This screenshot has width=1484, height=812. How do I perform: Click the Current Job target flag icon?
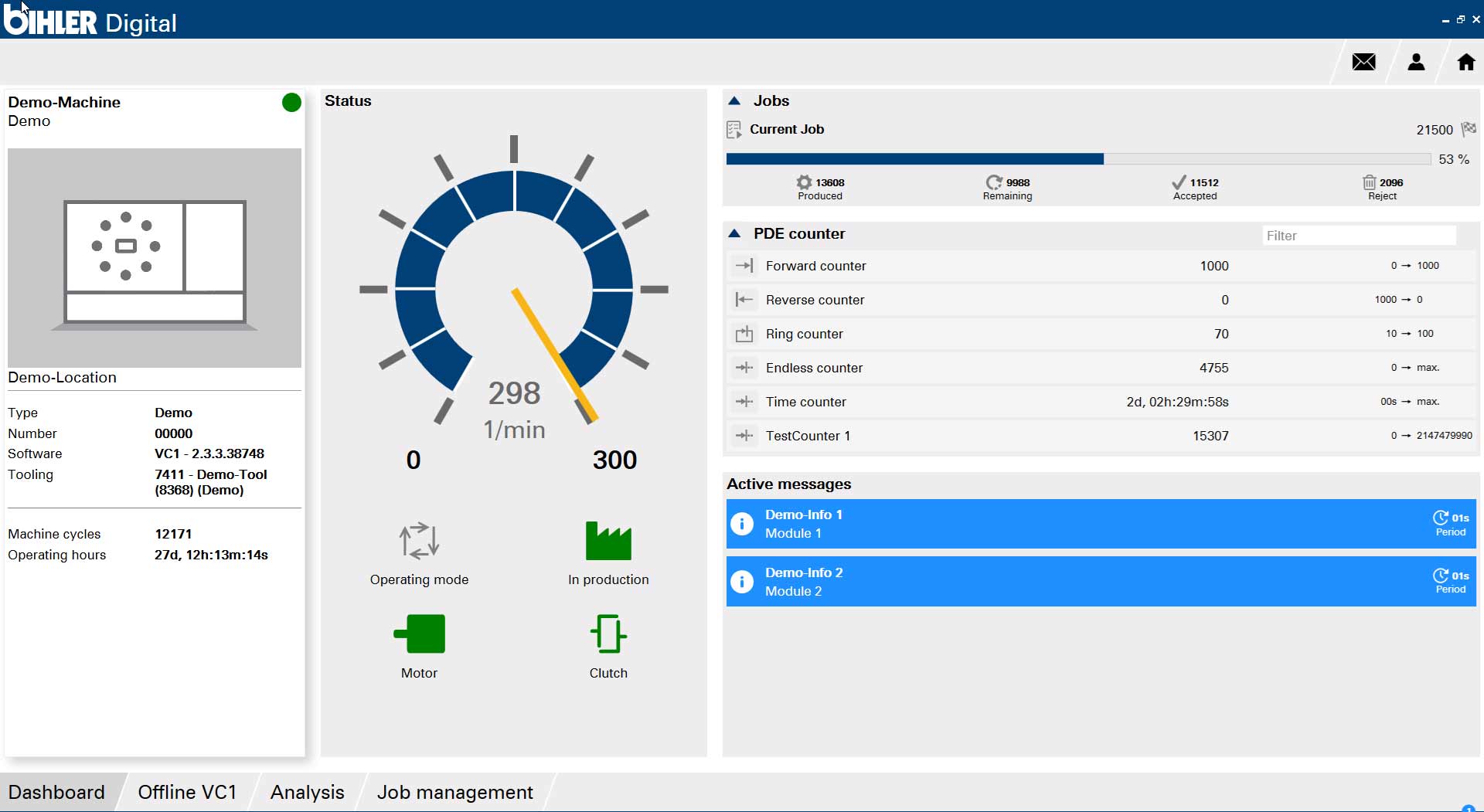[1469, 129]
